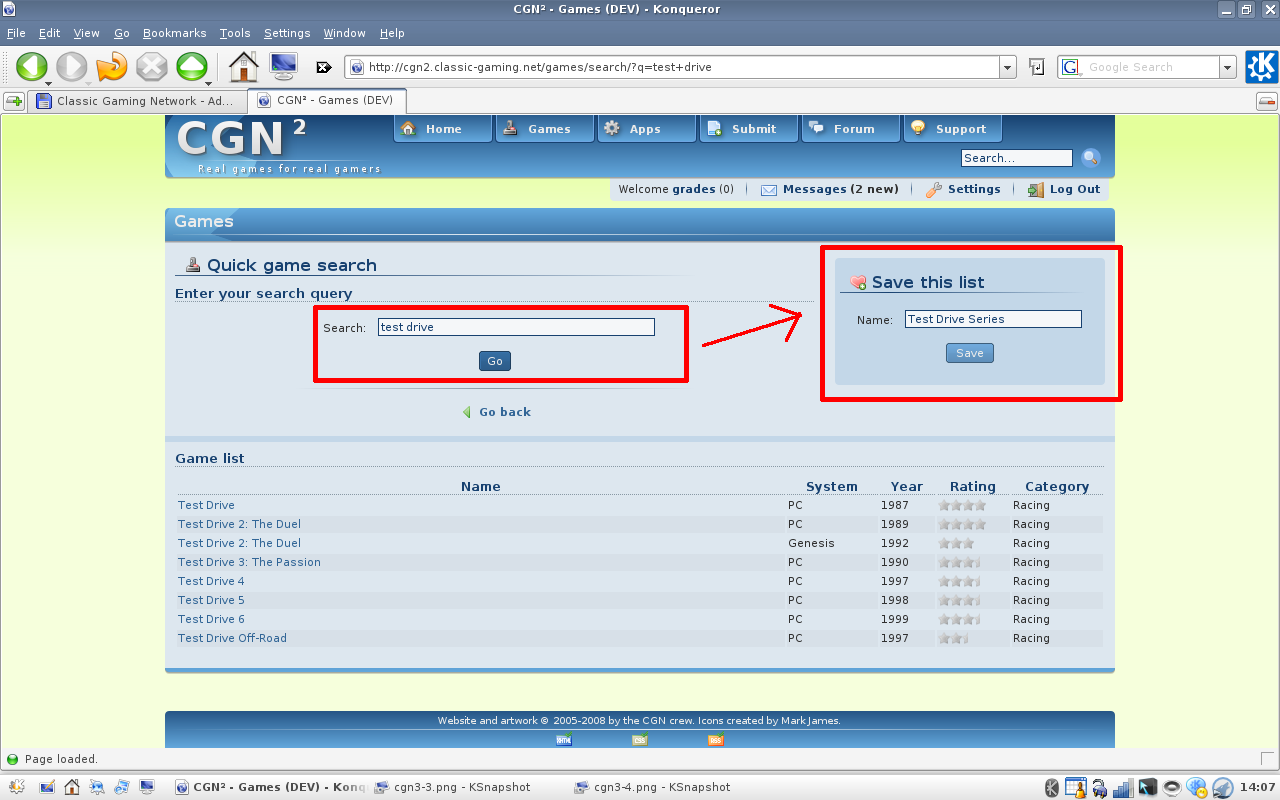Click the Bluetooth tray icon
The image size is (1280, 800).
pos(1052,787)
